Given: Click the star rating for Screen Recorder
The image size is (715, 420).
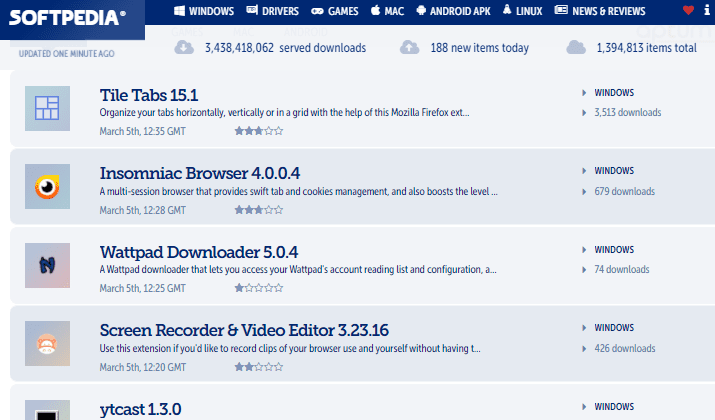Looking at the screenshot, I should click(x=259, y=367).
